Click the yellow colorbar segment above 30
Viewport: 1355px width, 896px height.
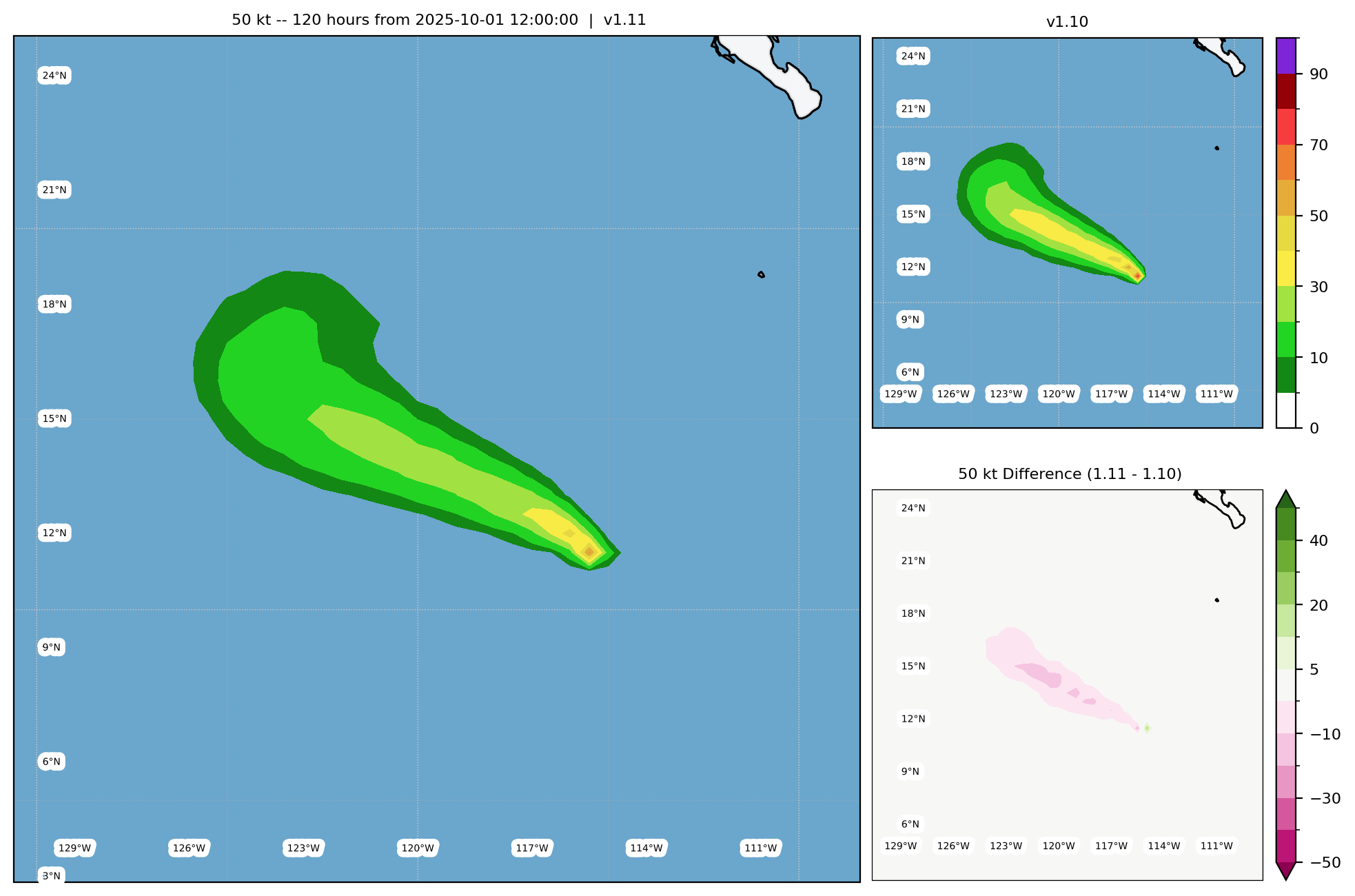tap(1286, 268)
